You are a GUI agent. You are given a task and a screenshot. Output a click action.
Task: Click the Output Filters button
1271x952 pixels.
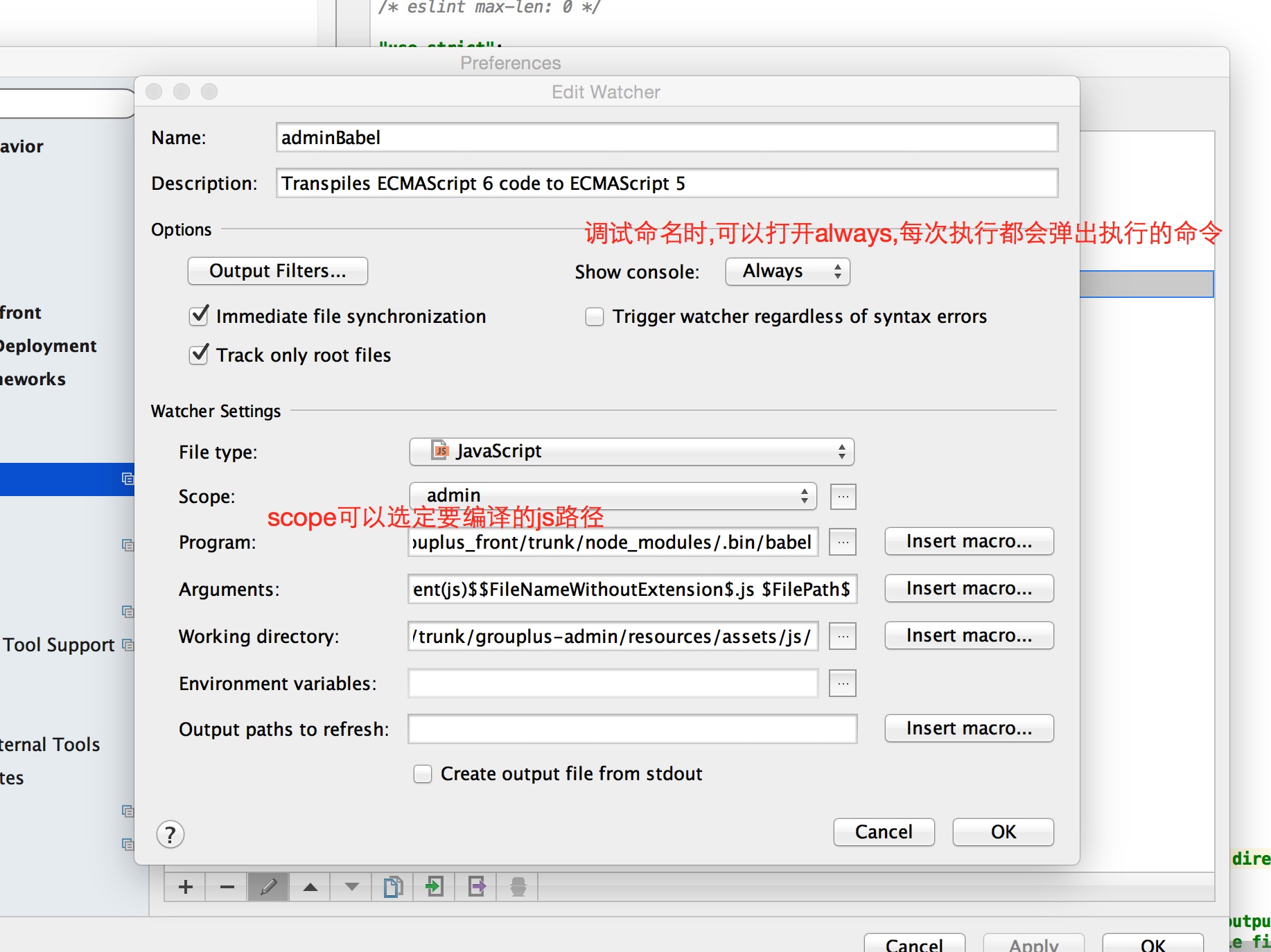pyautogui.click(x=277, y=271)
